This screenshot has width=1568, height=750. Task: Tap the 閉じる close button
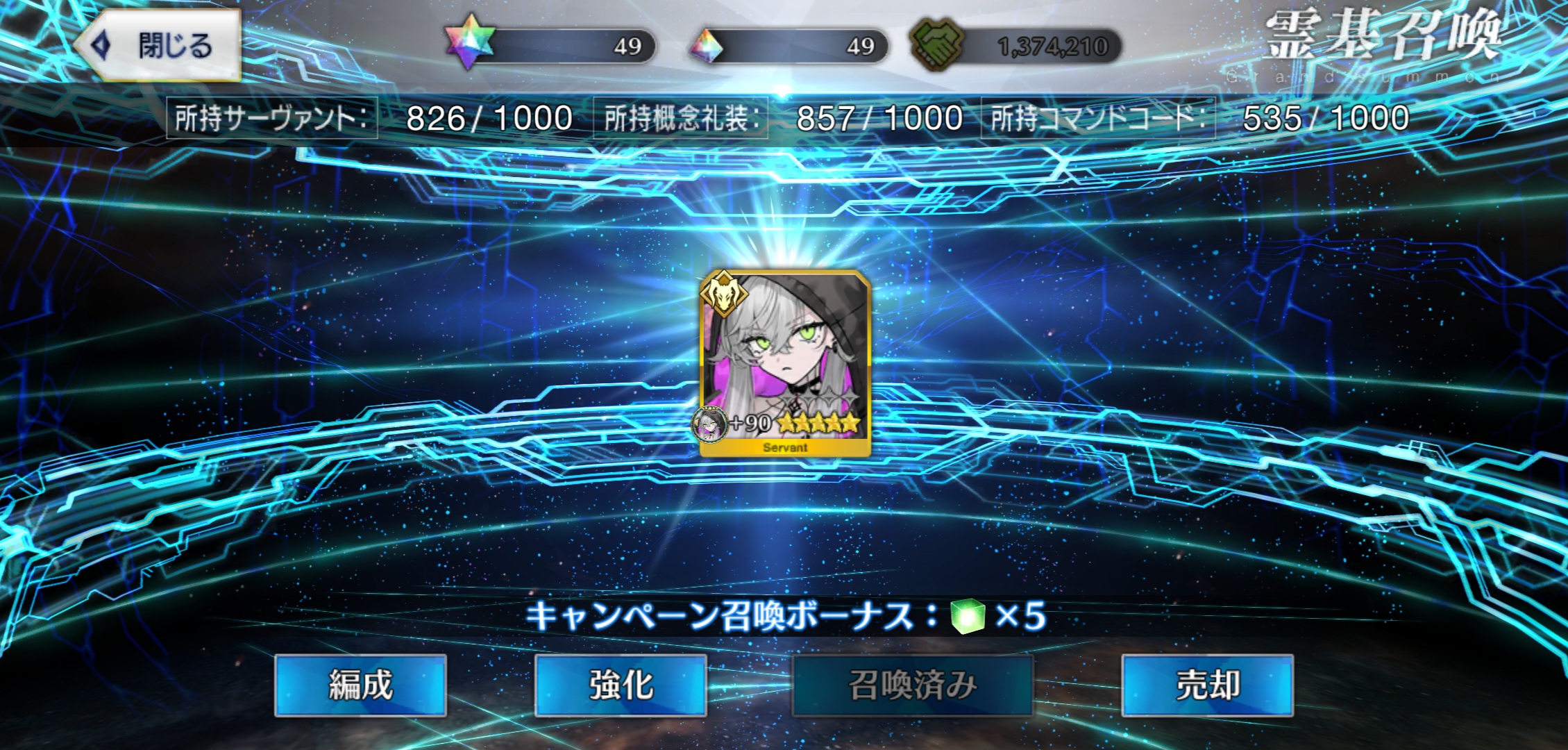tap(158, 46)
